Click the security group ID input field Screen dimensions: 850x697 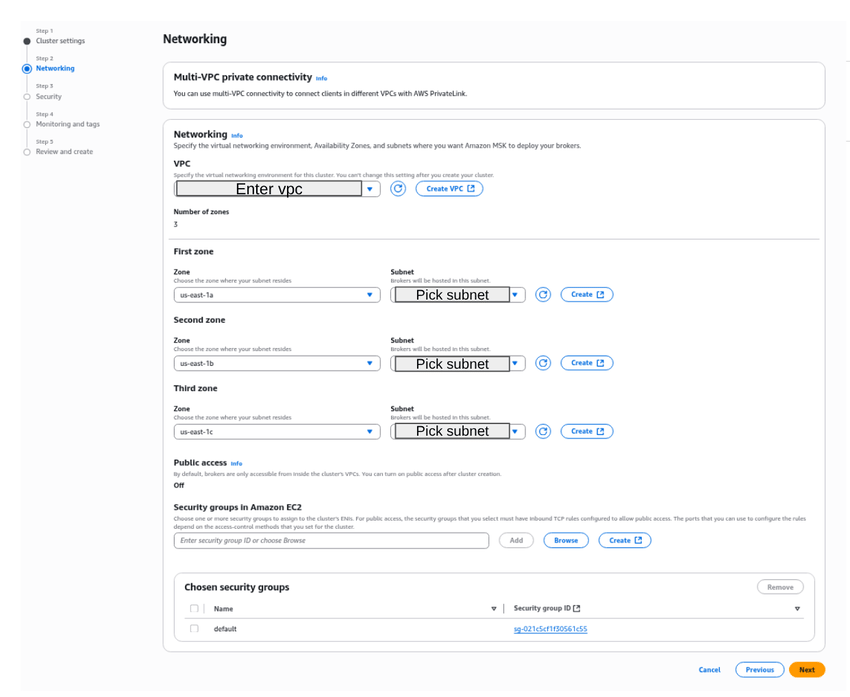[x=331, y=540]
